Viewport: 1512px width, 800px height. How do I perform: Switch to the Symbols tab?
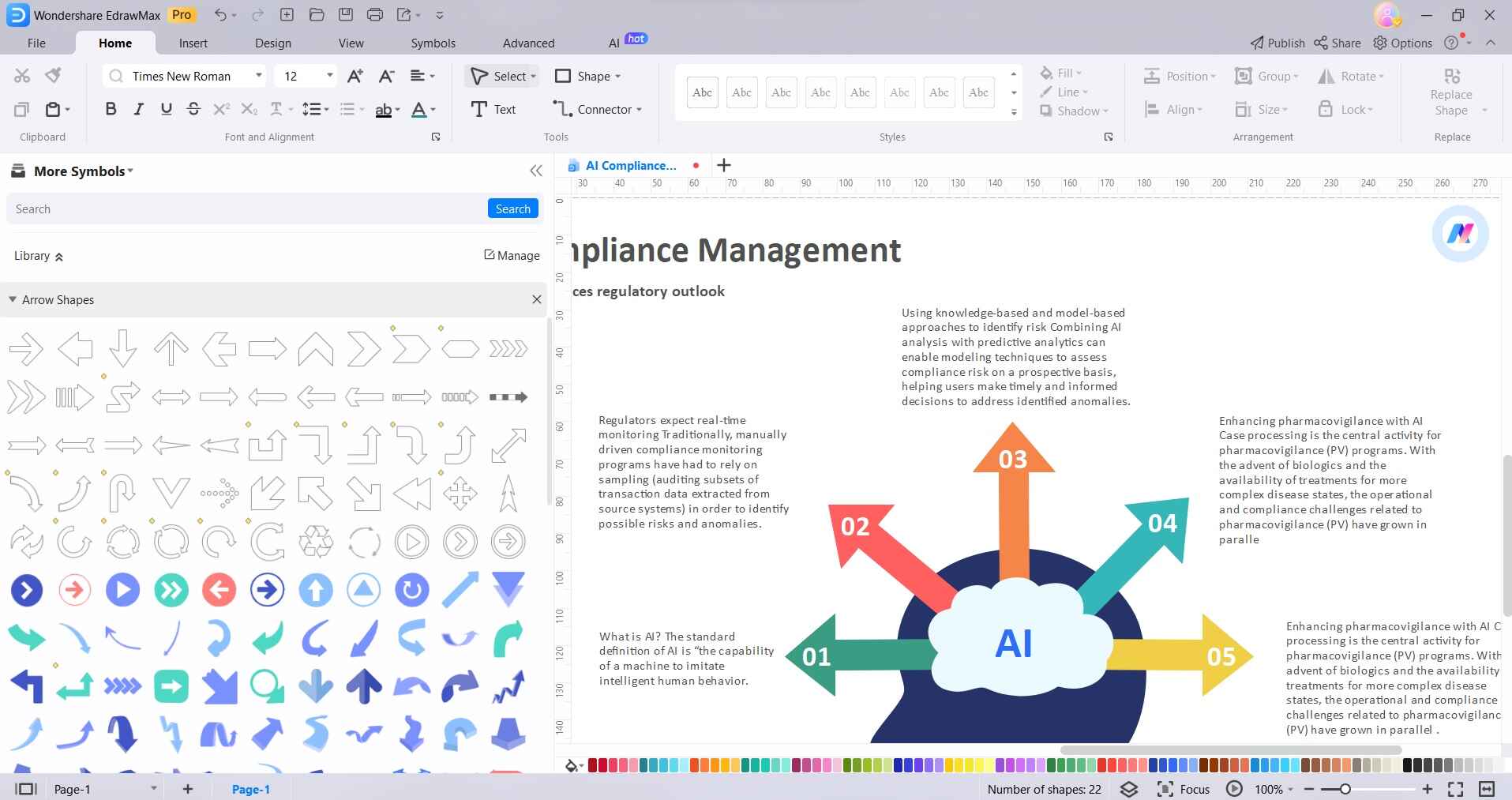[x=433, y=43]
